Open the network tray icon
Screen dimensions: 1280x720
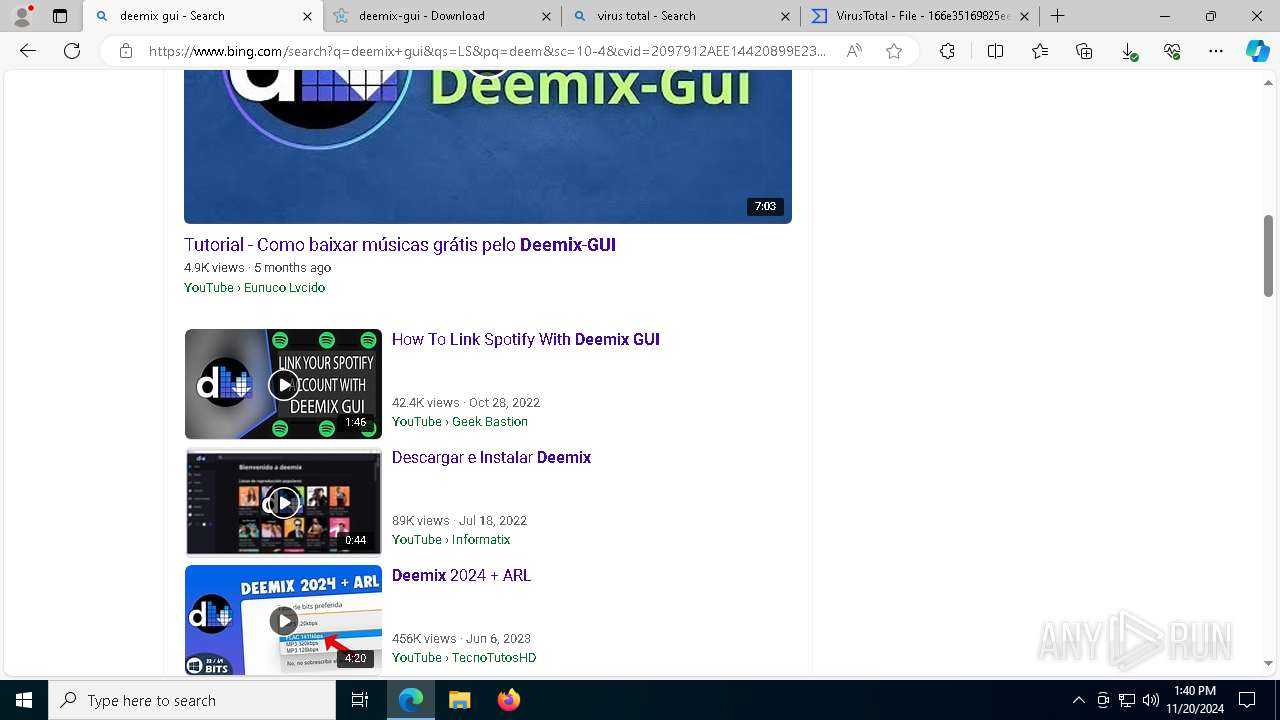(x=1127, y=700)
